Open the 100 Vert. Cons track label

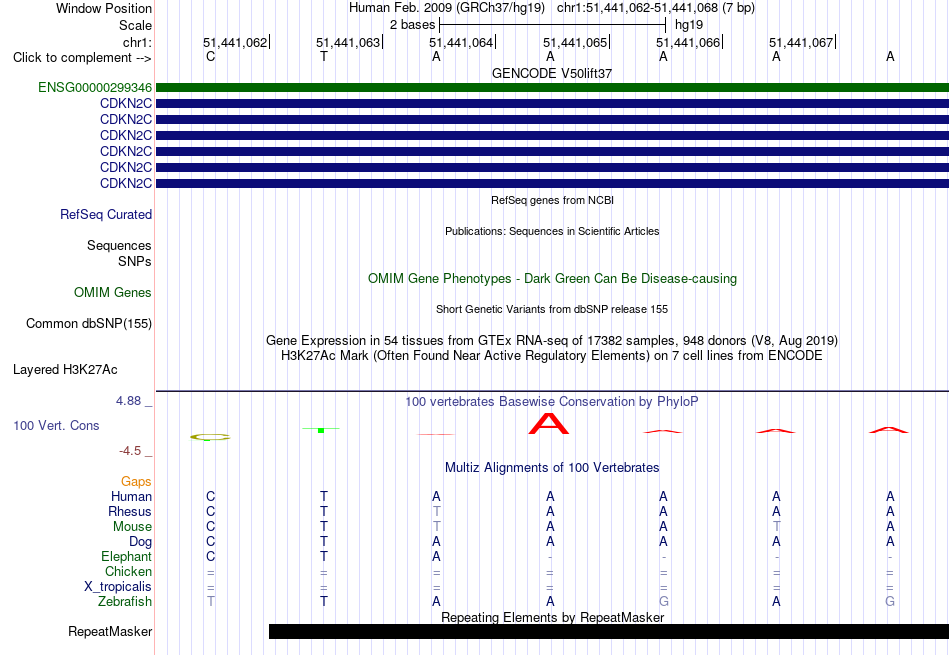[56, 425]
